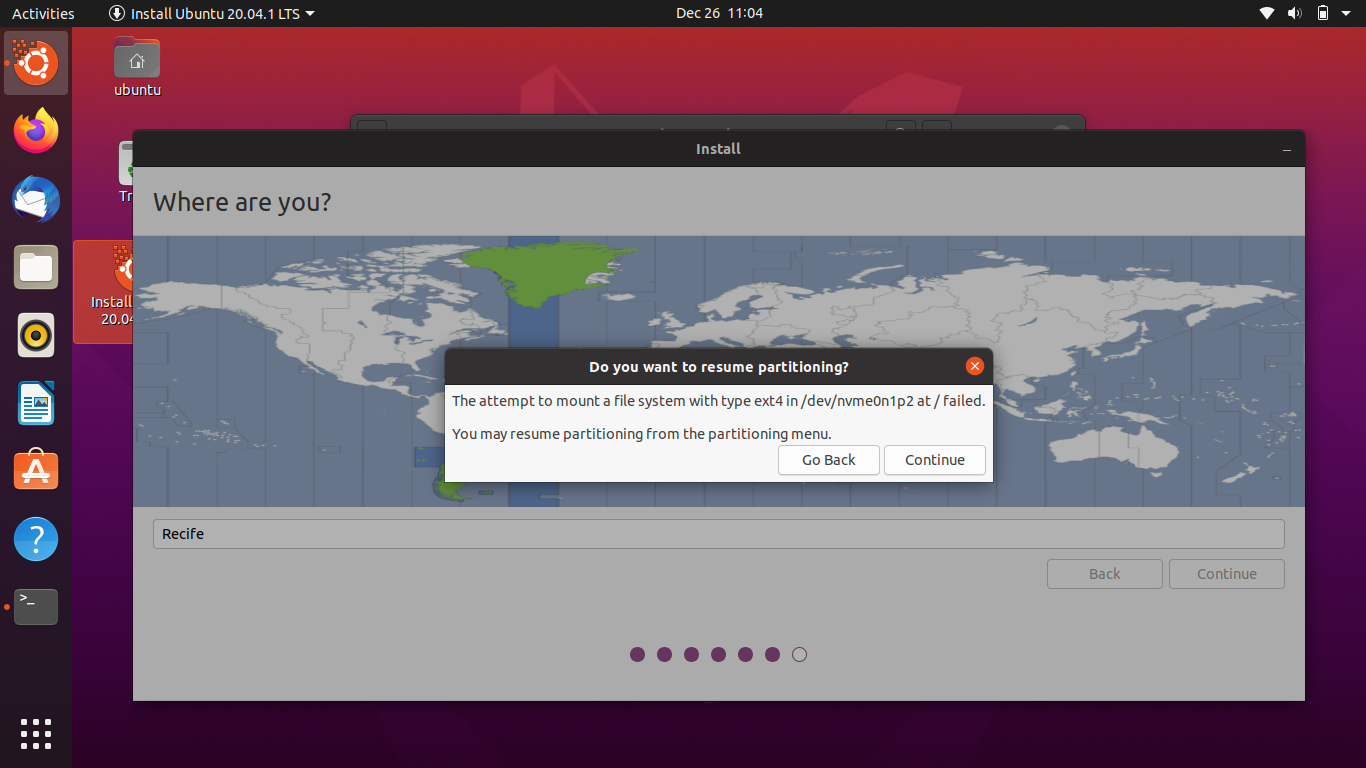Click the ext4 mount failure message
The image size is (1366, 768).
click(718, 401)
